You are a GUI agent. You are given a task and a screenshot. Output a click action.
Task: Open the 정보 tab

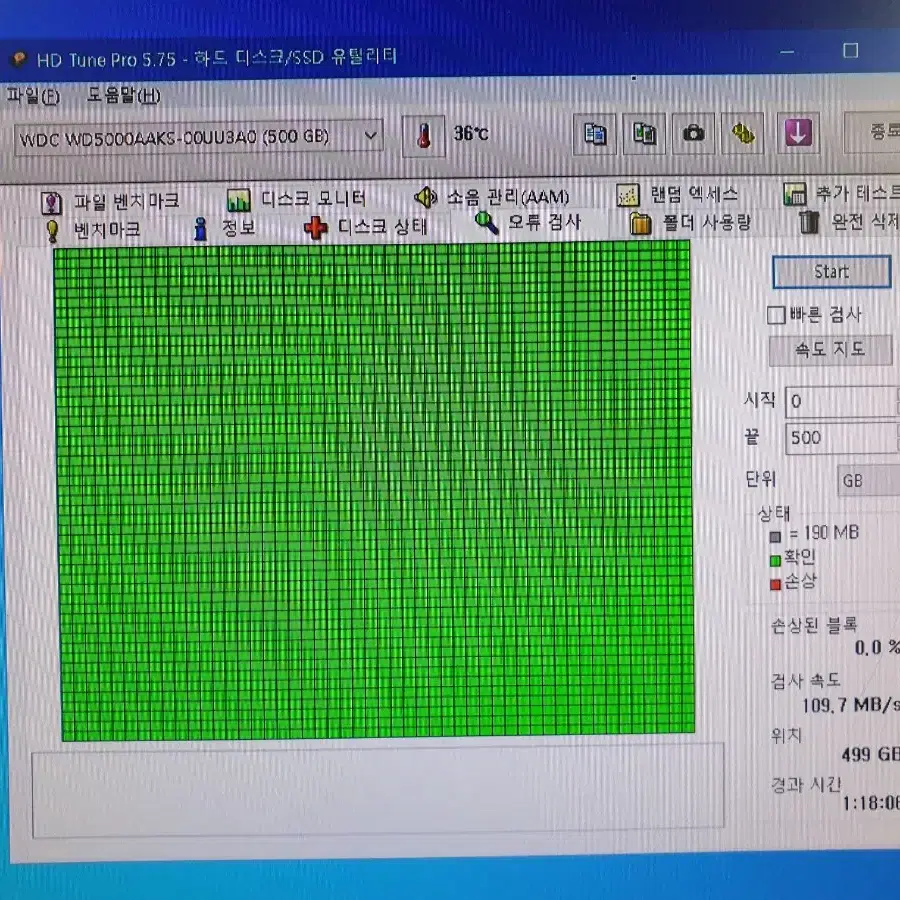[225, 228]
